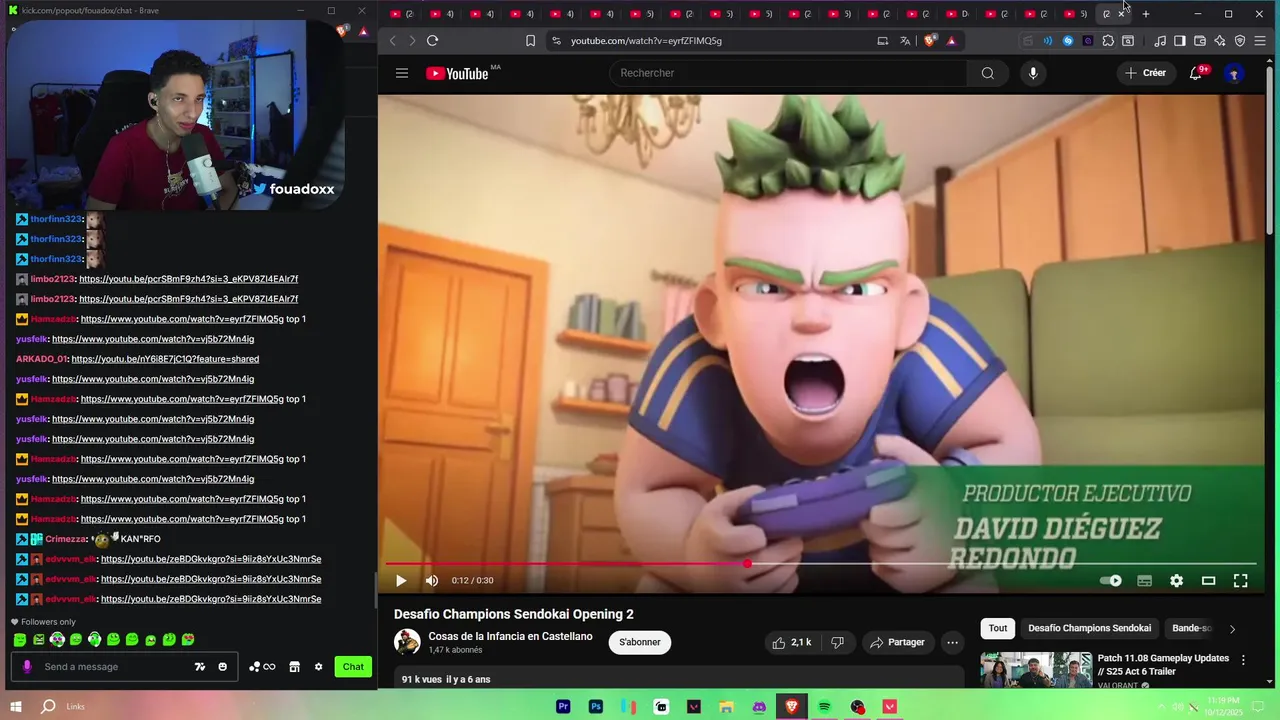This screenshot has height=720, width=1280.
Task: Click the S'abonner subscribe button
Action: (x=640, y=642)
